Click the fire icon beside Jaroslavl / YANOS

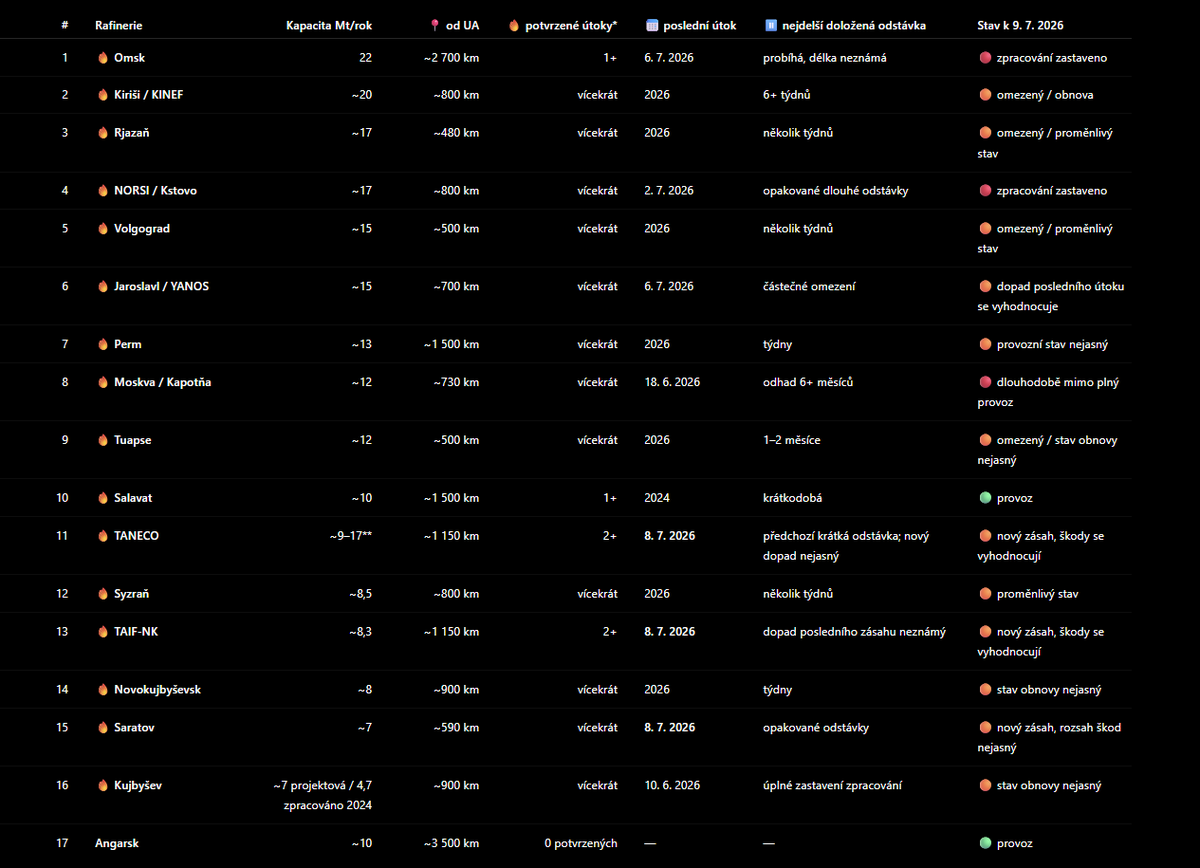pyautogui.click(x=102, y=287)
